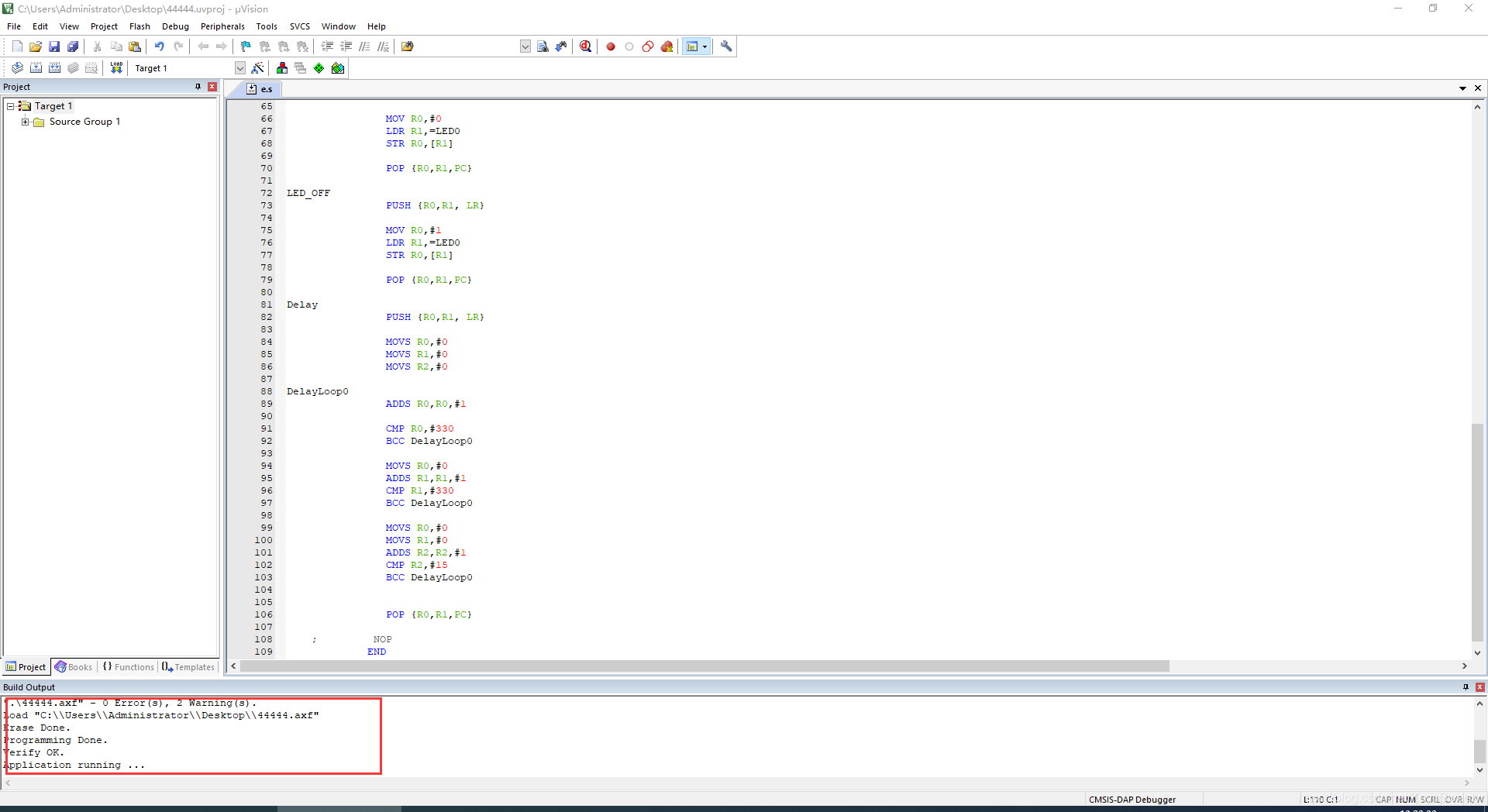Disable all breakpoints icon
This screenshot has height=812, width=1488.
648,46
